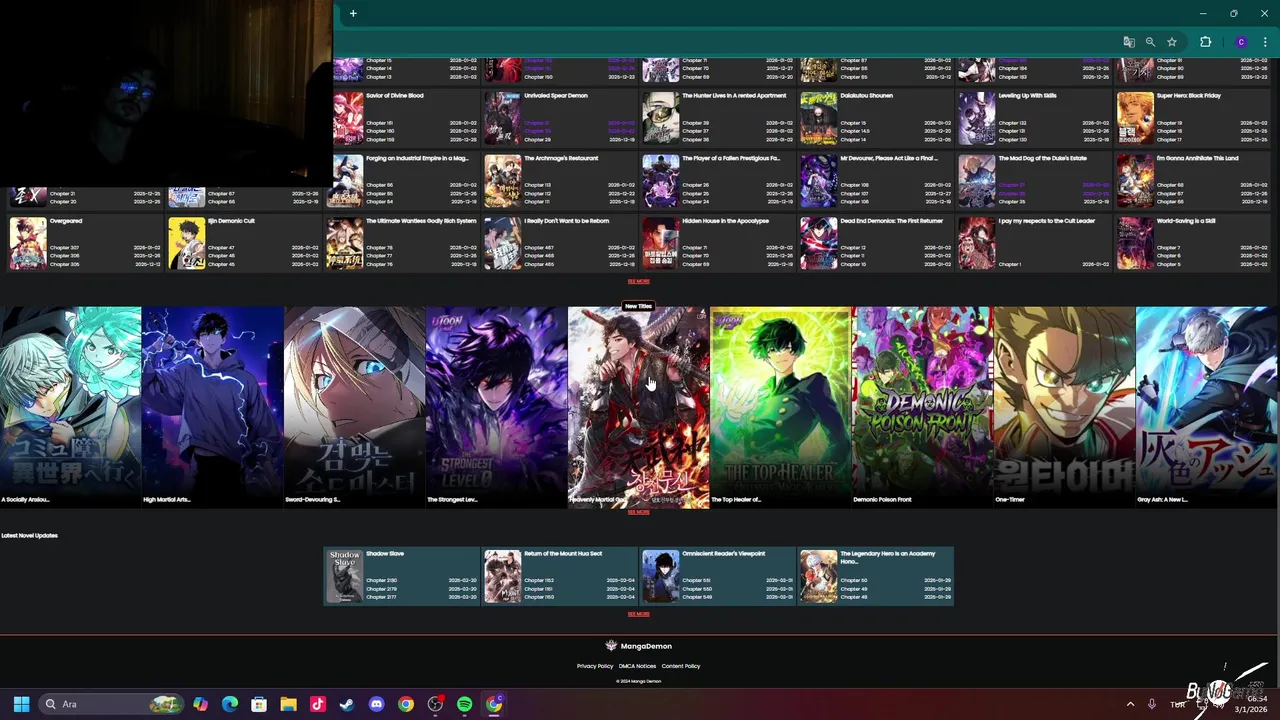
Task: Open Ijin Demonic Cult cover thumbnail
Action: [186, 244]
